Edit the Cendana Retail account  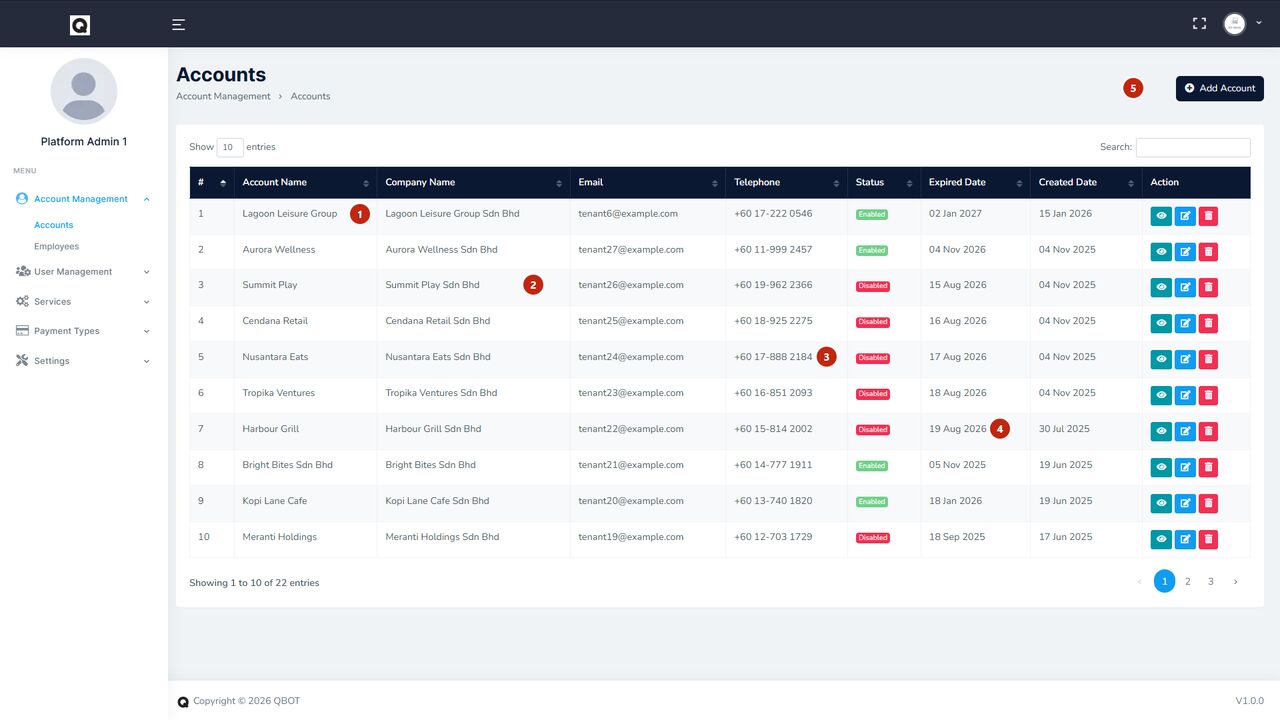pyautogui.click(x=1185, y=324)
